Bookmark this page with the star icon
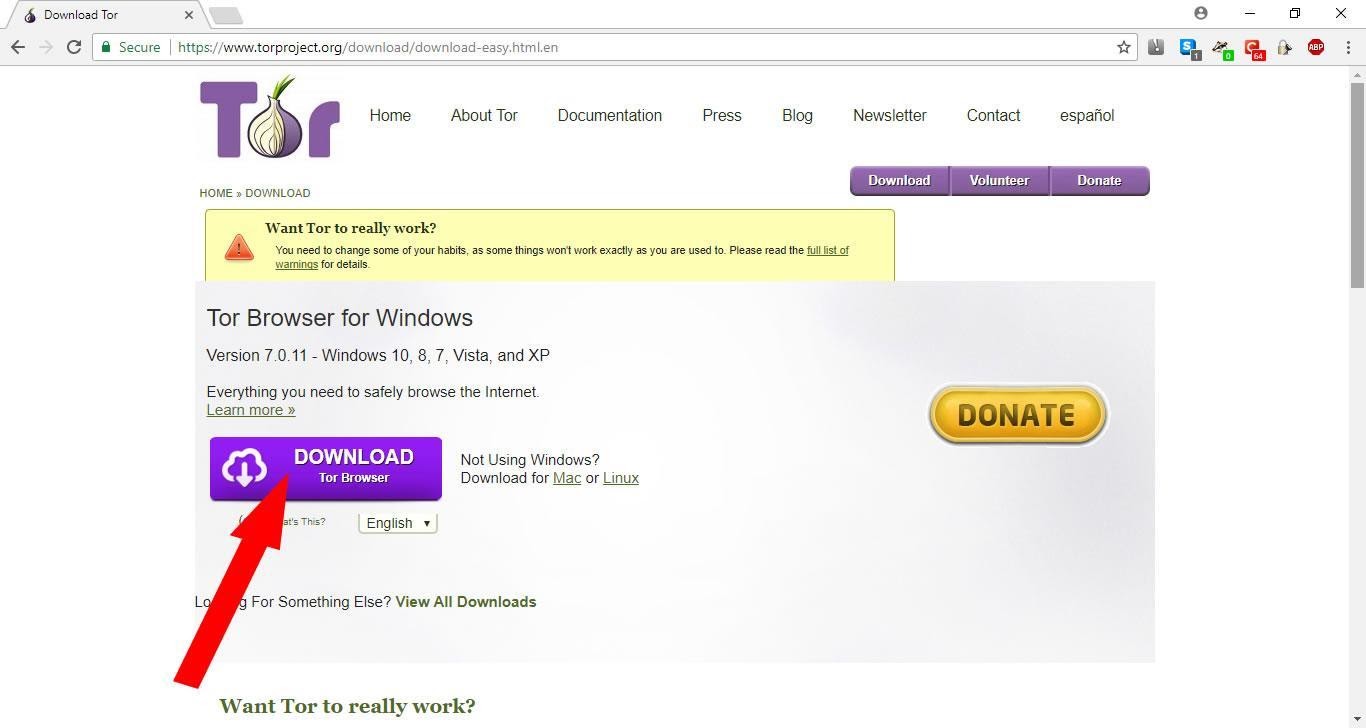This screenshot has width=1366, height=728. [1124, 47]
